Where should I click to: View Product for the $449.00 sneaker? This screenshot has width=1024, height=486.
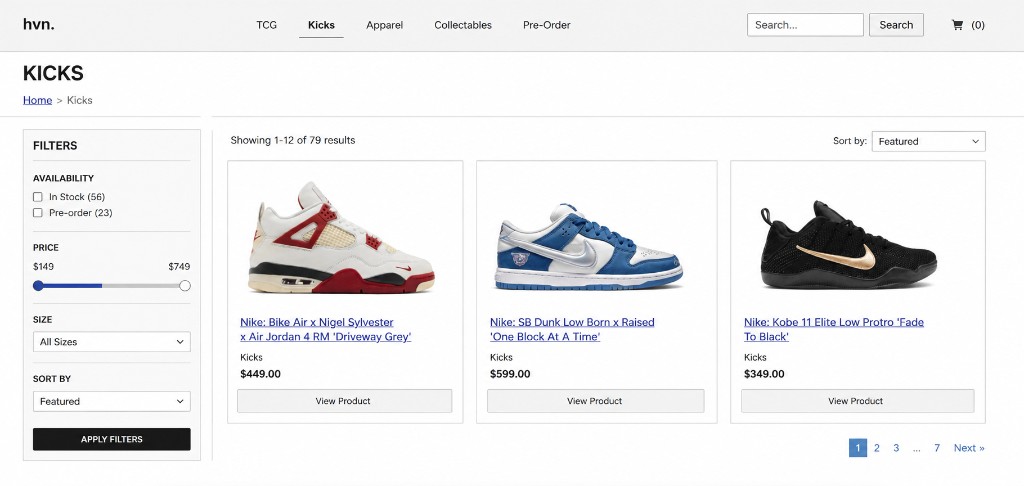point(344,401)
